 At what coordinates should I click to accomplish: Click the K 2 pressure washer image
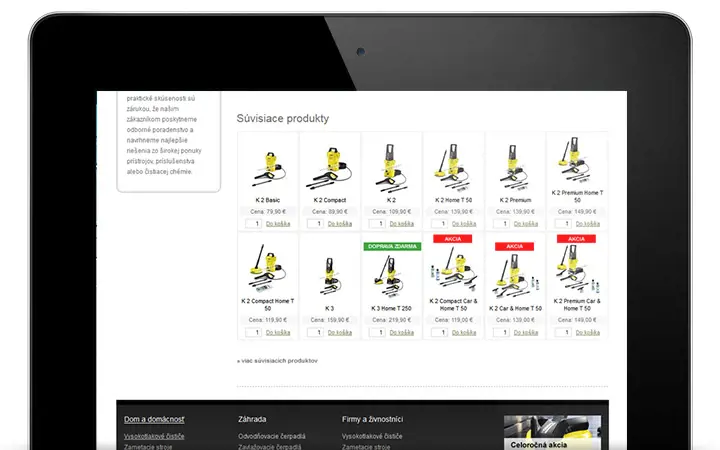(x=391, y=168)
